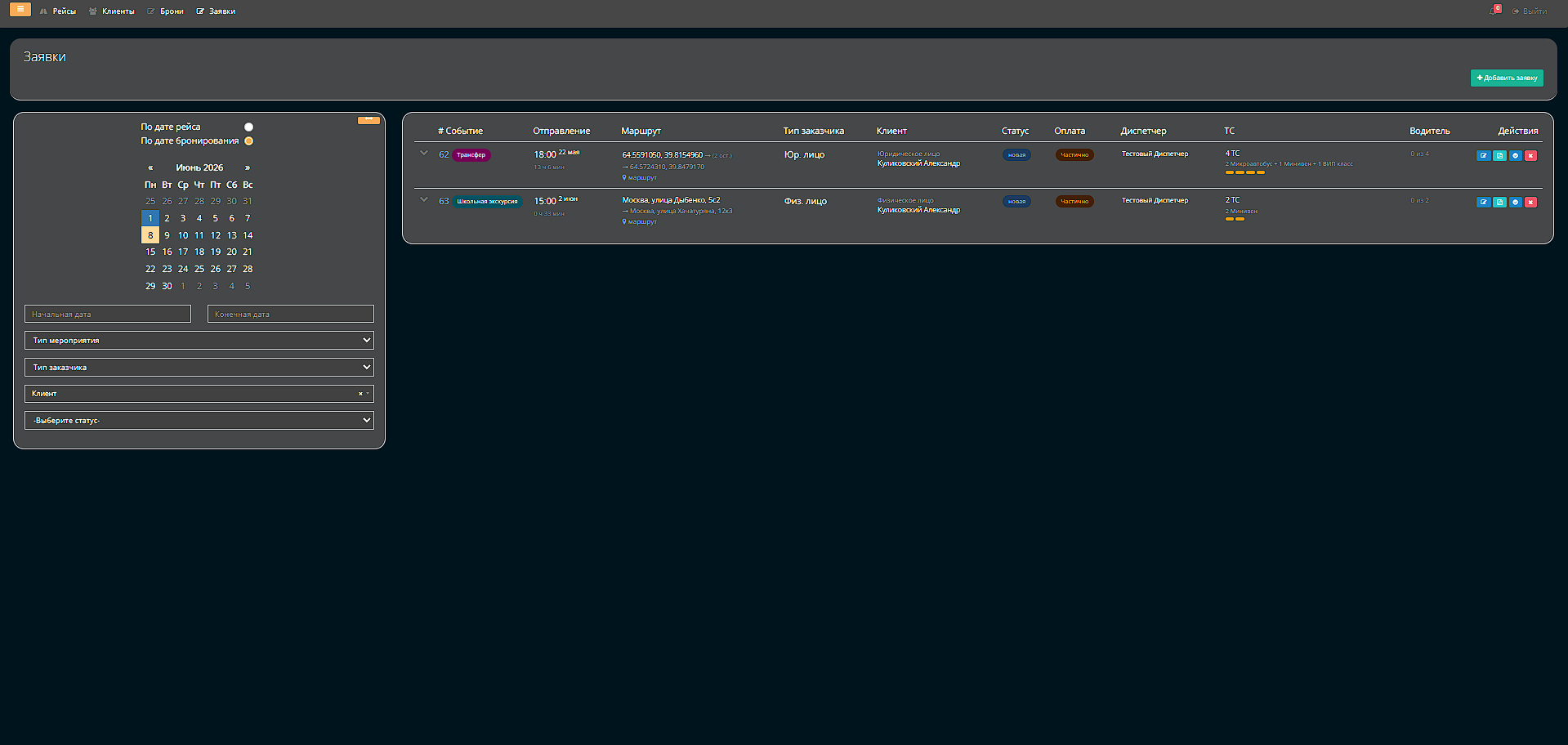Copy request 62 with the teal document icon
The width and height of the screenshot is (1568, 745).
1499,155
